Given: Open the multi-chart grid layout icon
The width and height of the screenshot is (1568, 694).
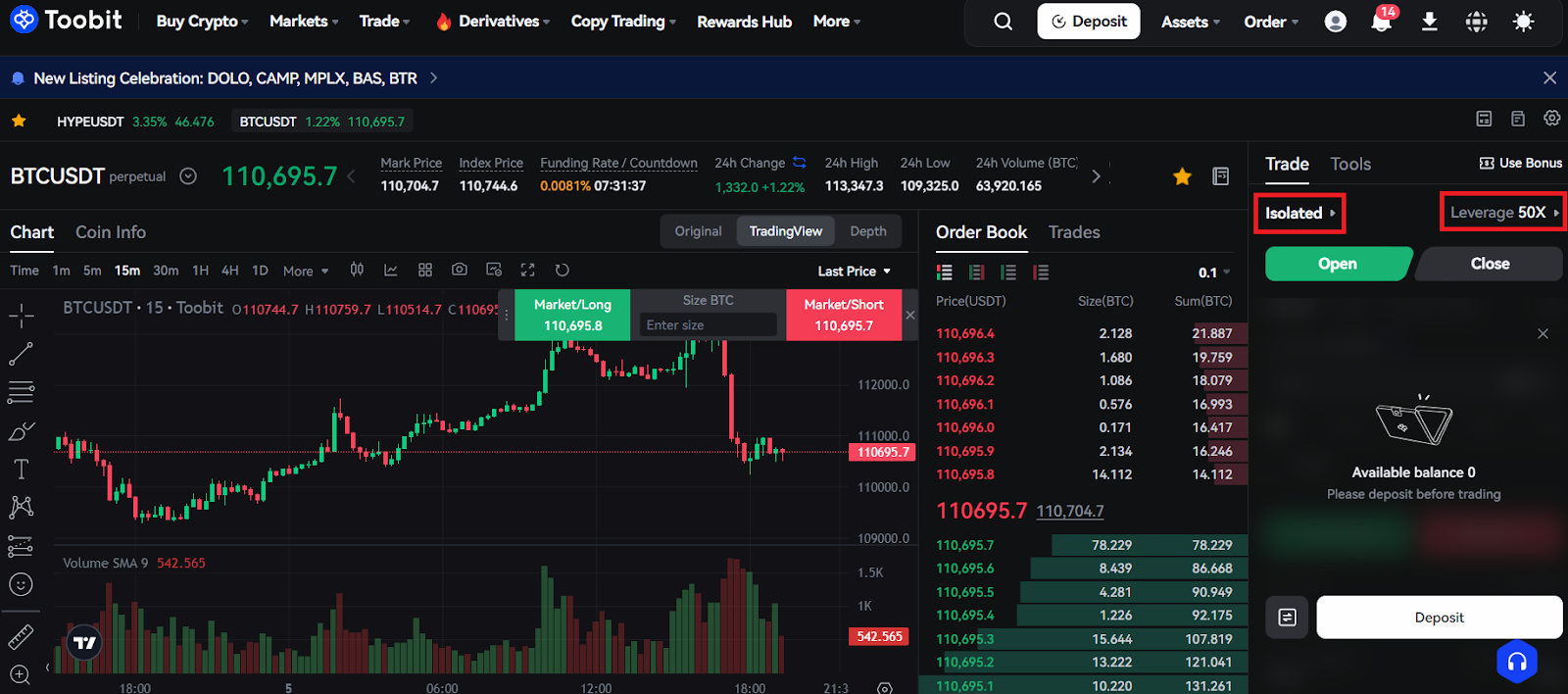Looking at the screenshot, I should coord(425,270).
